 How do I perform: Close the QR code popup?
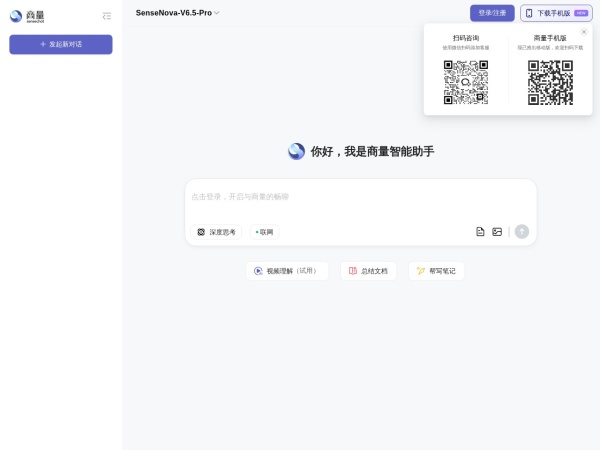coord(584,32)
